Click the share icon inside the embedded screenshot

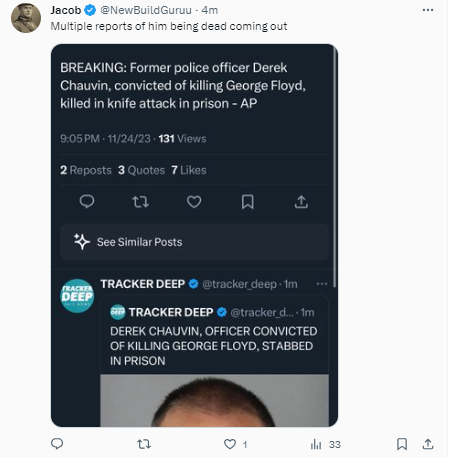(301, 202)
